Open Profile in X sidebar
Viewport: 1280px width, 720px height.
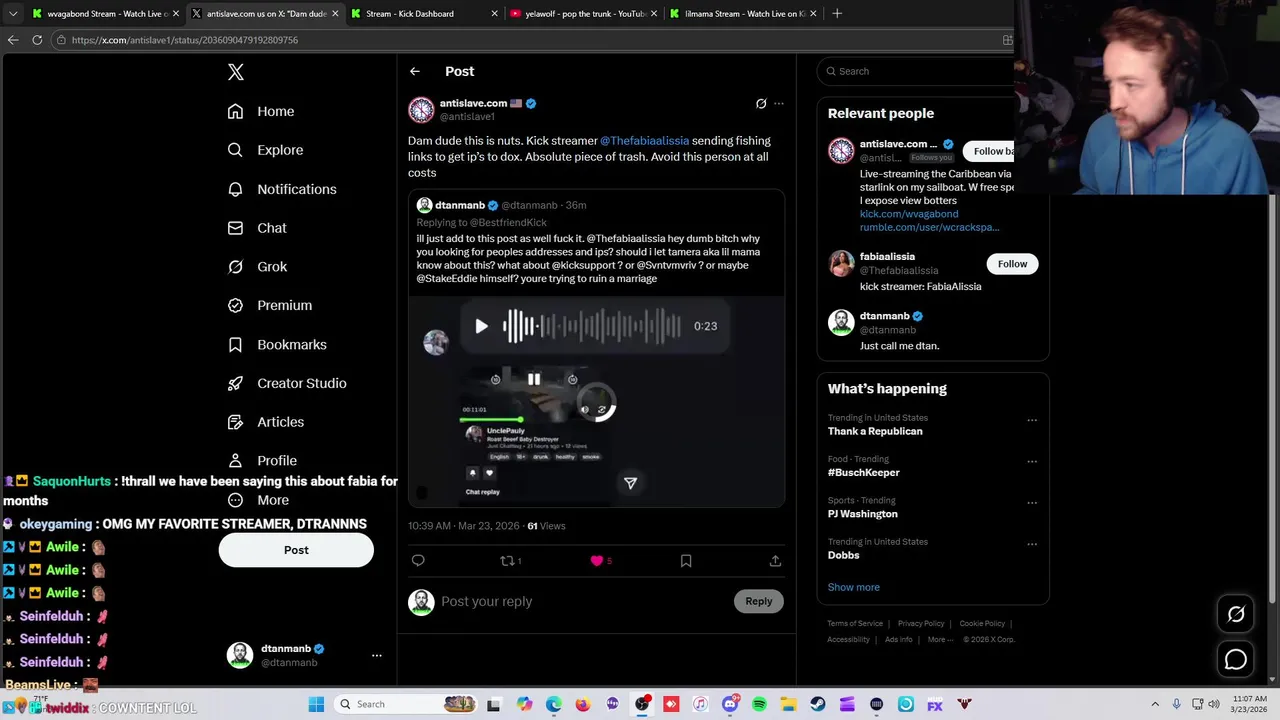pos(262,461)
